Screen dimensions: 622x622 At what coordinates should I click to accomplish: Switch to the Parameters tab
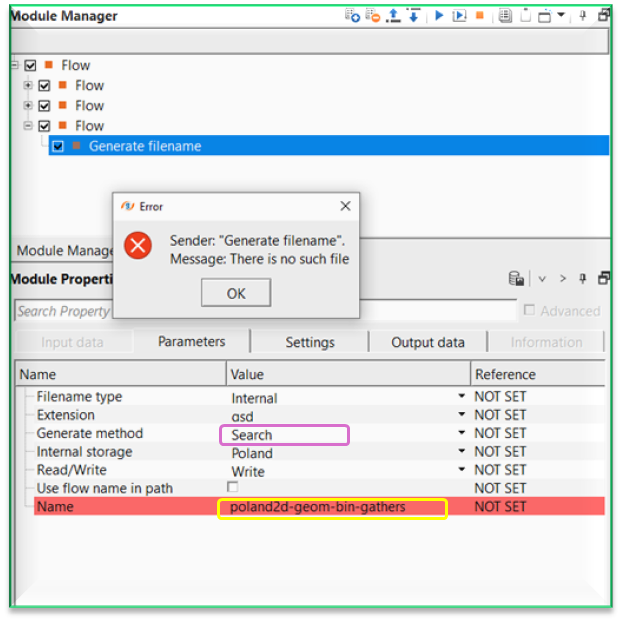tap(192, 342)
